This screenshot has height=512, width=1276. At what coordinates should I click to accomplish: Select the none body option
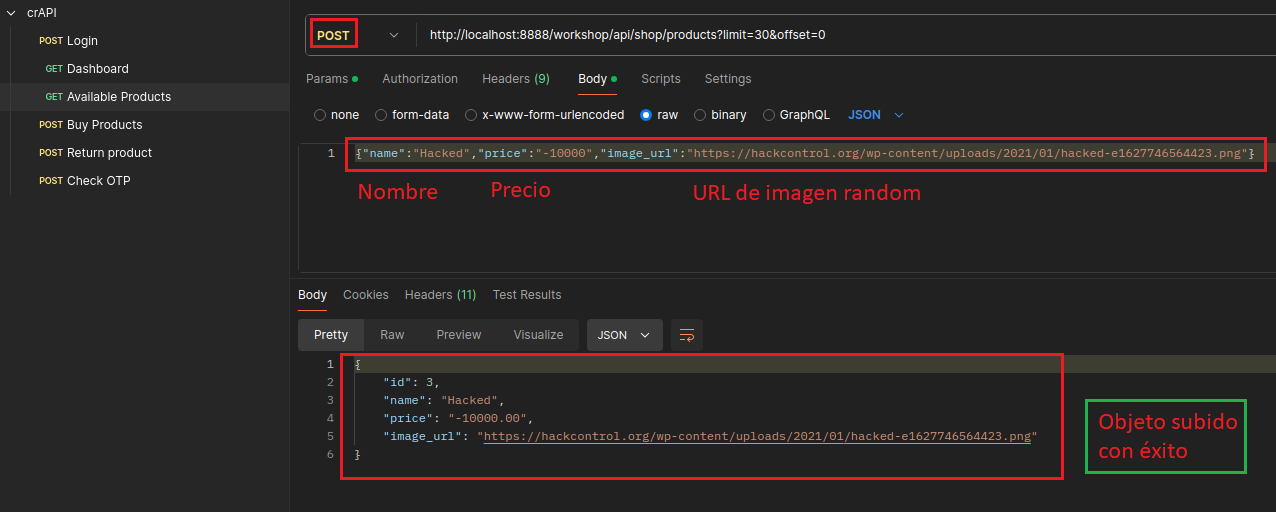[320, 115]
